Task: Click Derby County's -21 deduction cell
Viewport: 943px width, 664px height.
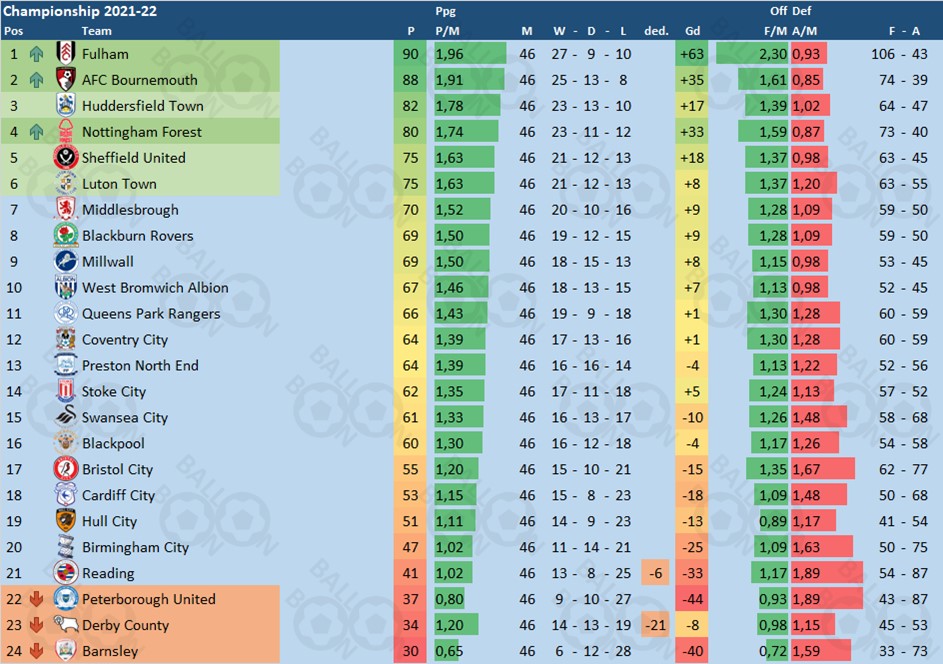Action: (x=656, y=625)
